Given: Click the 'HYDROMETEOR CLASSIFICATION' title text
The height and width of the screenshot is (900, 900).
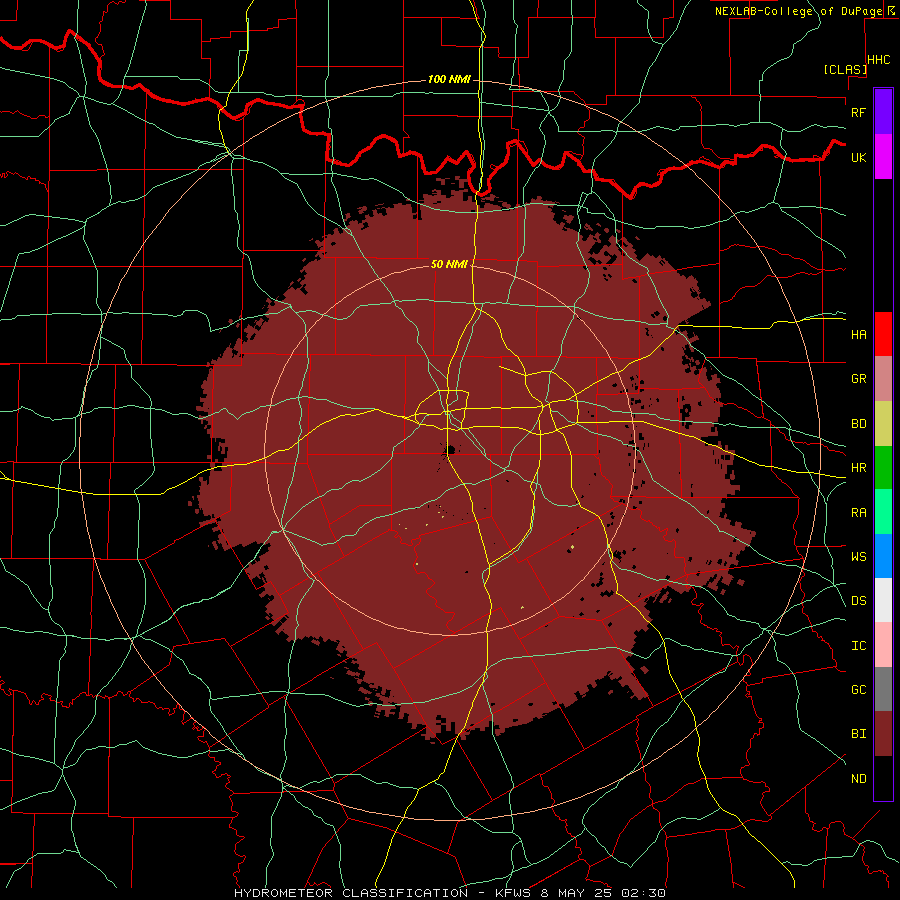Looking at the screenshot, I should [x=351, y=893].
